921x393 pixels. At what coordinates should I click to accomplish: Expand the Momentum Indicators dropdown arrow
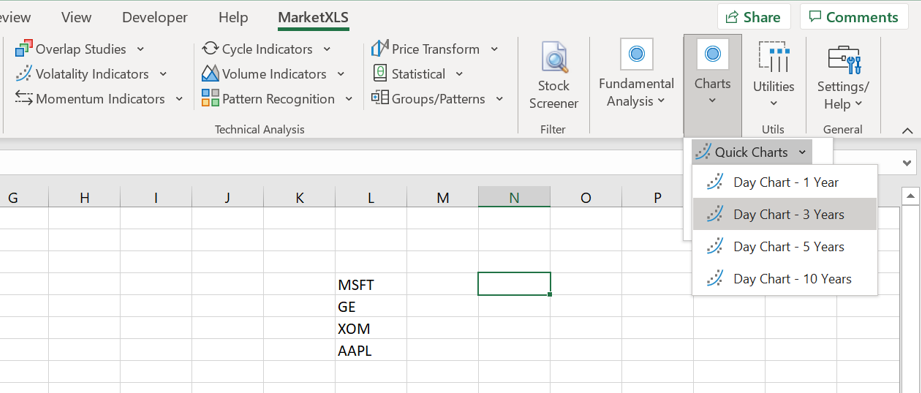coord(179,99)
